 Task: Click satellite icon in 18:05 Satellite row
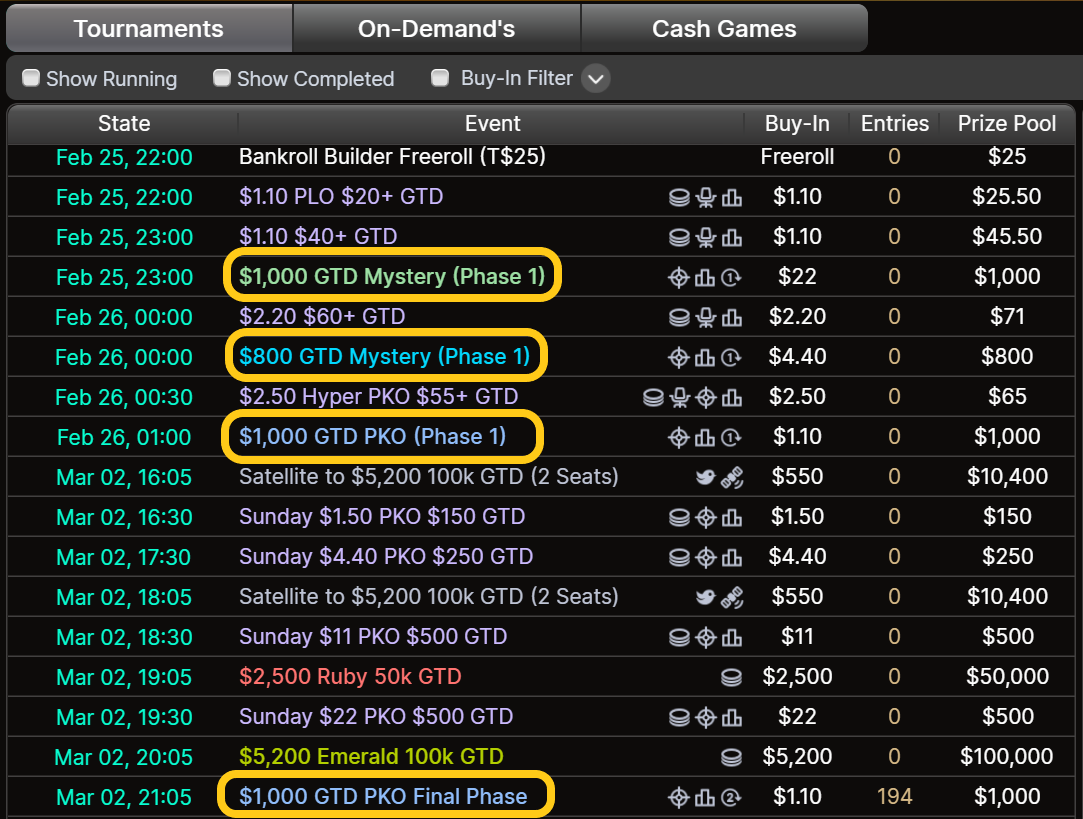click(731, 598)
